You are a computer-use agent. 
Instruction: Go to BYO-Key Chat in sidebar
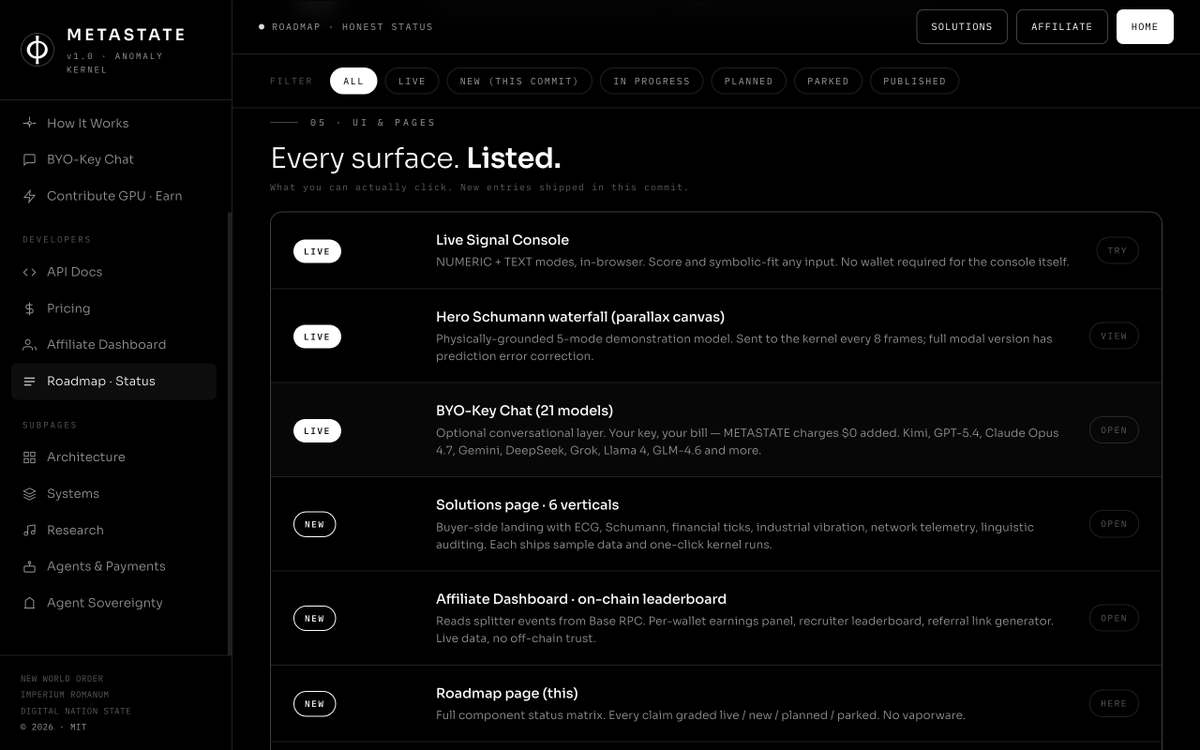114,159
